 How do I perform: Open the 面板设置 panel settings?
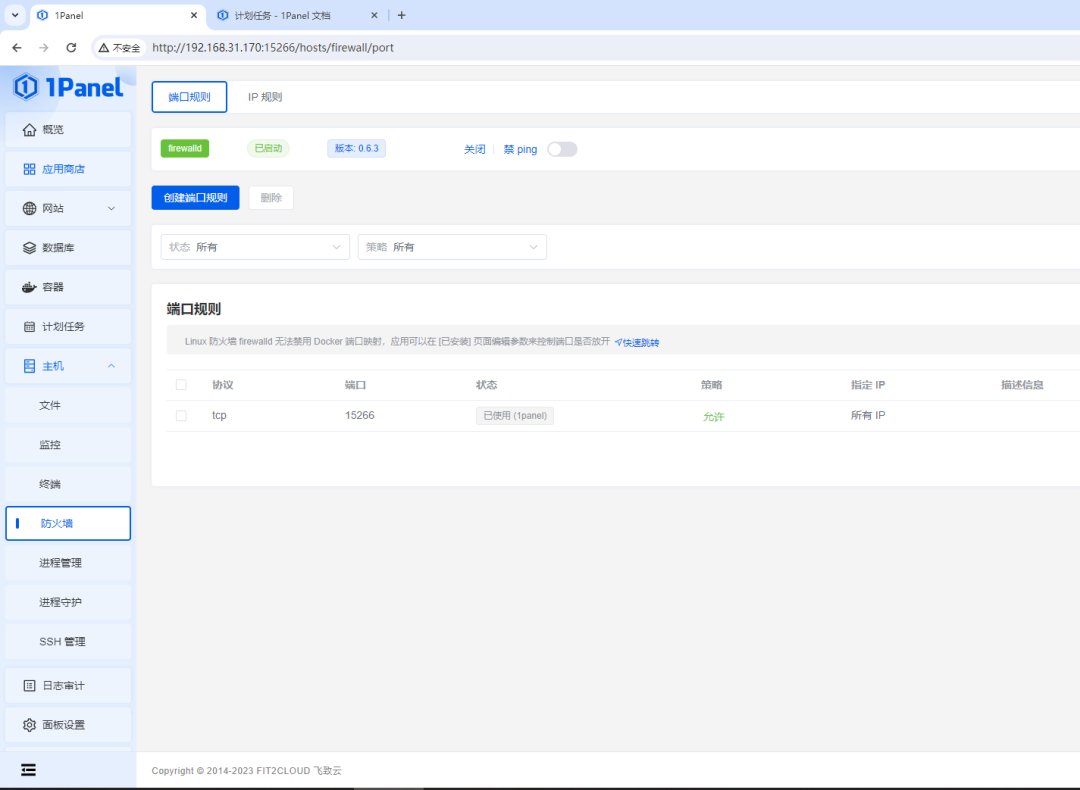(x=64, y=724)
